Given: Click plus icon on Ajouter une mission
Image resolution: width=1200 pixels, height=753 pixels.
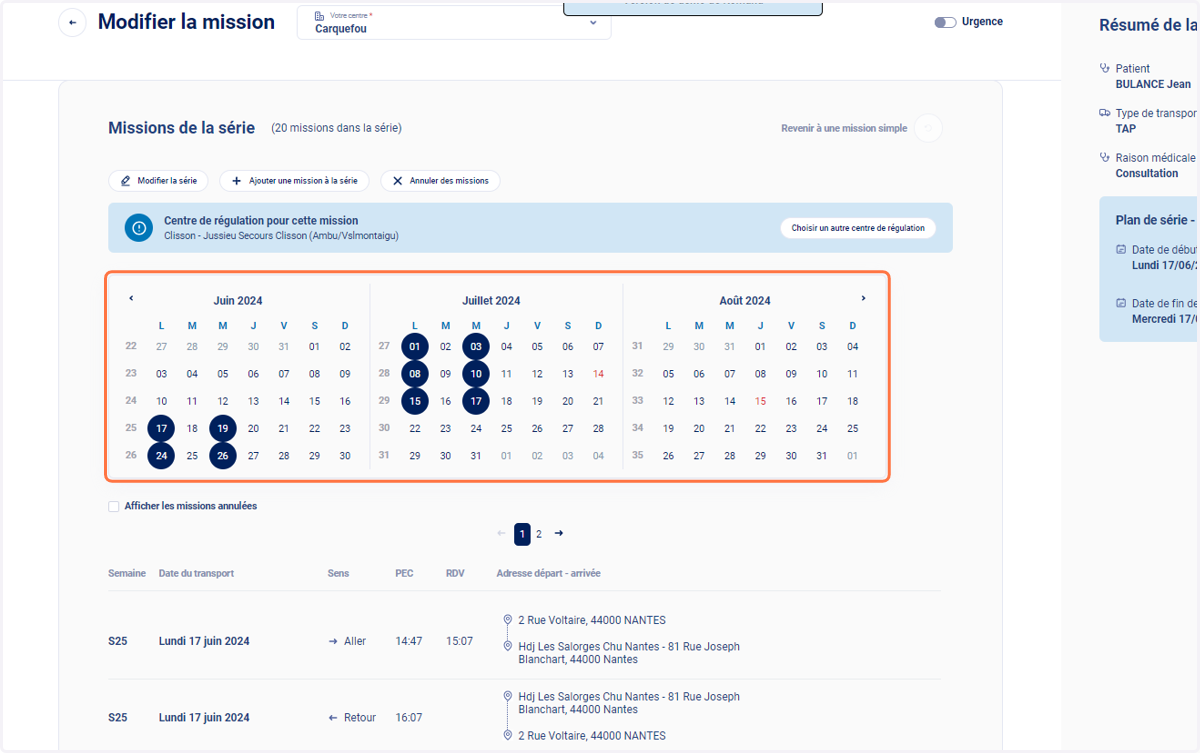Looking at the screenshot, I should coord(237,182).
